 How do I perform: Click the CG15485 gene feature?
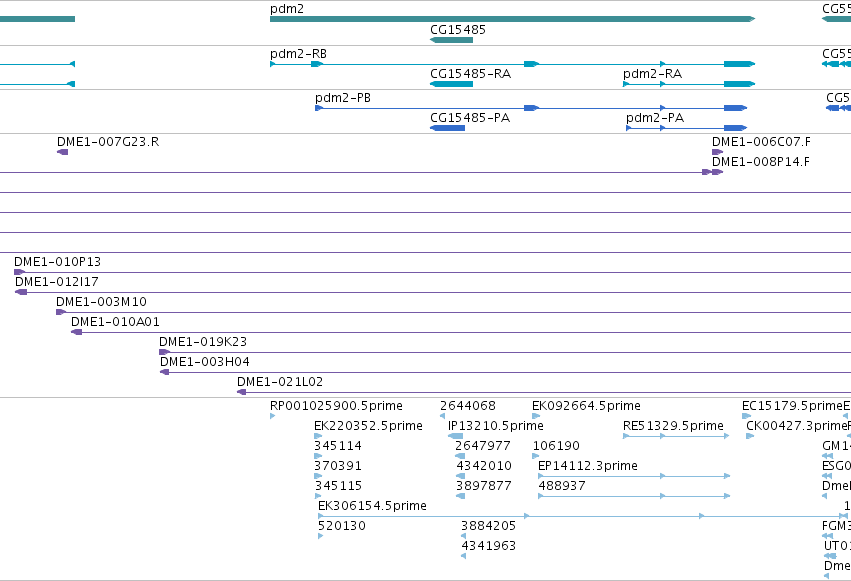coord(451,40)
